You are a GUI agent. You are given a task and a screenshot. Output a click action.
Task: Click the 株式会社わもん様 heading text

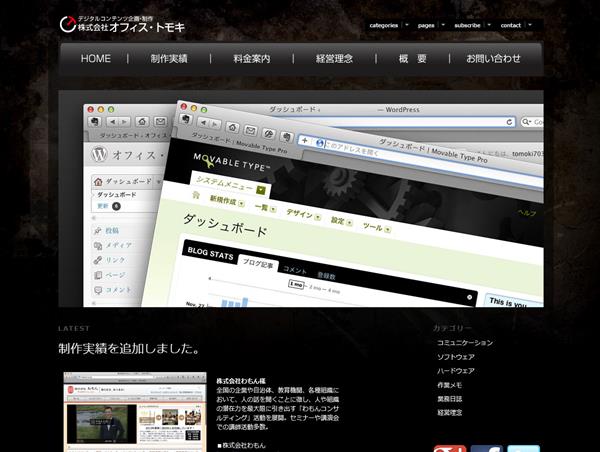pyautogui.click(x=241, y=381)
